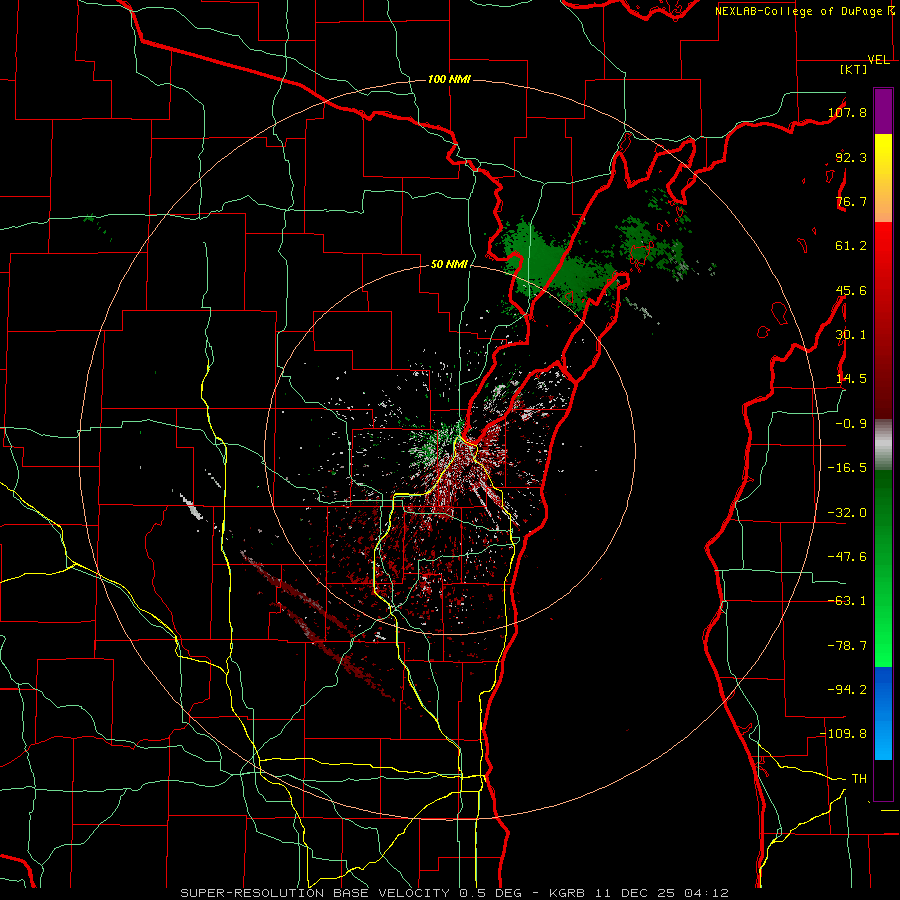Click the Super-Resolution Base Velocity caption
The image size is (900, 900).
455,893
